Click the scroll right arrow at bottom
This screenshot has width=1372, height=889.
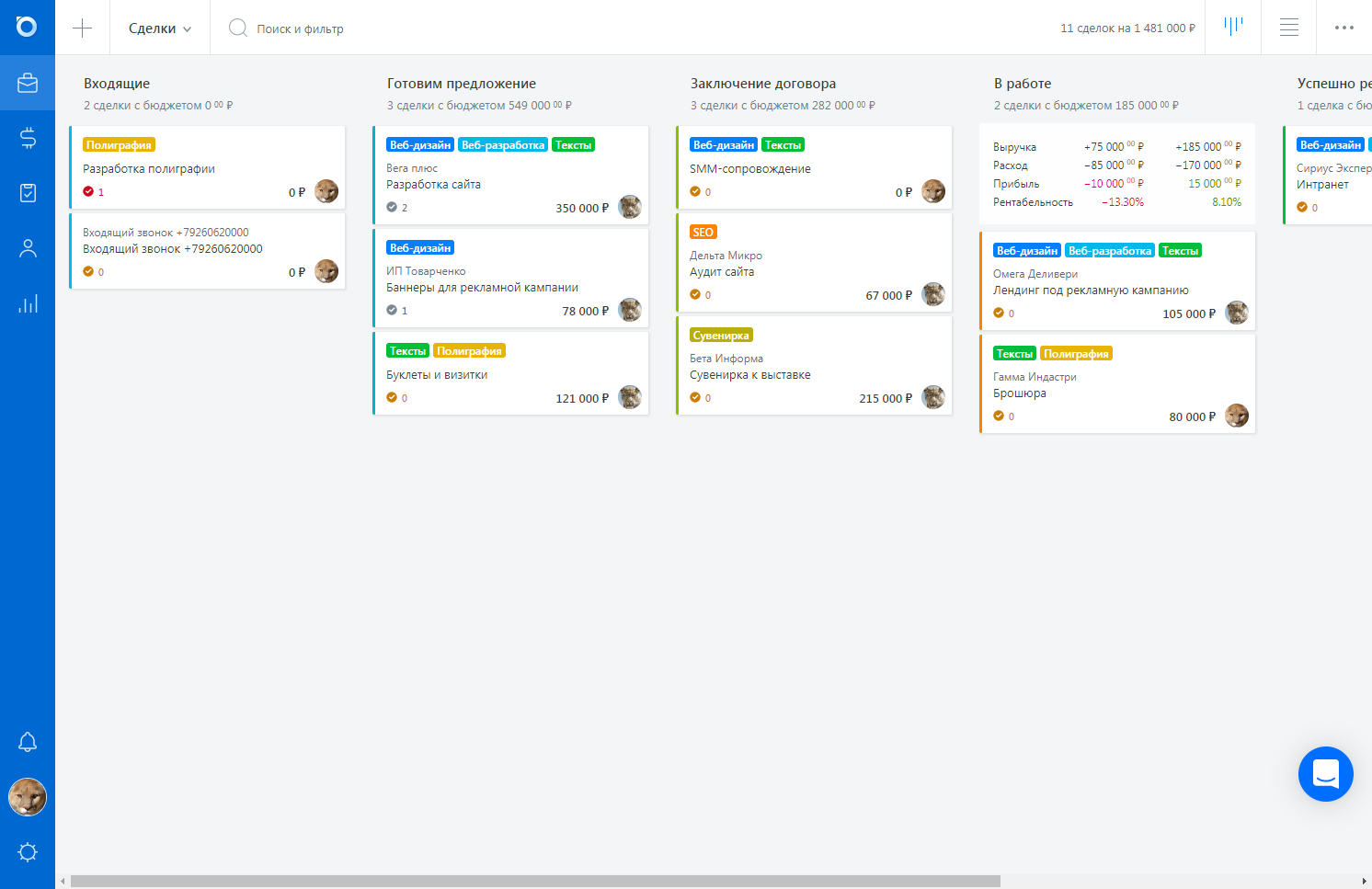[1365, 881]
